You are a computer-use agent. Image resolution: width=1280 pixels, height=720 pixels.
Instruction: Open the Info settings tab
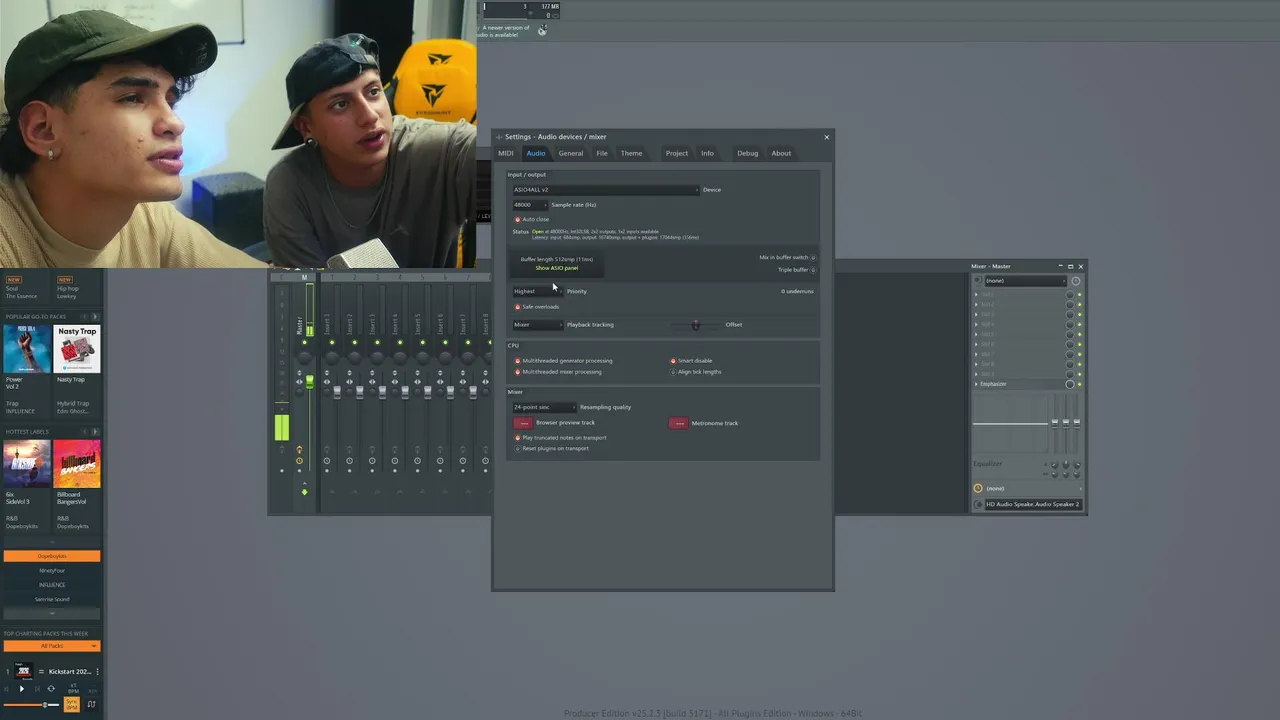click(707, 153)
